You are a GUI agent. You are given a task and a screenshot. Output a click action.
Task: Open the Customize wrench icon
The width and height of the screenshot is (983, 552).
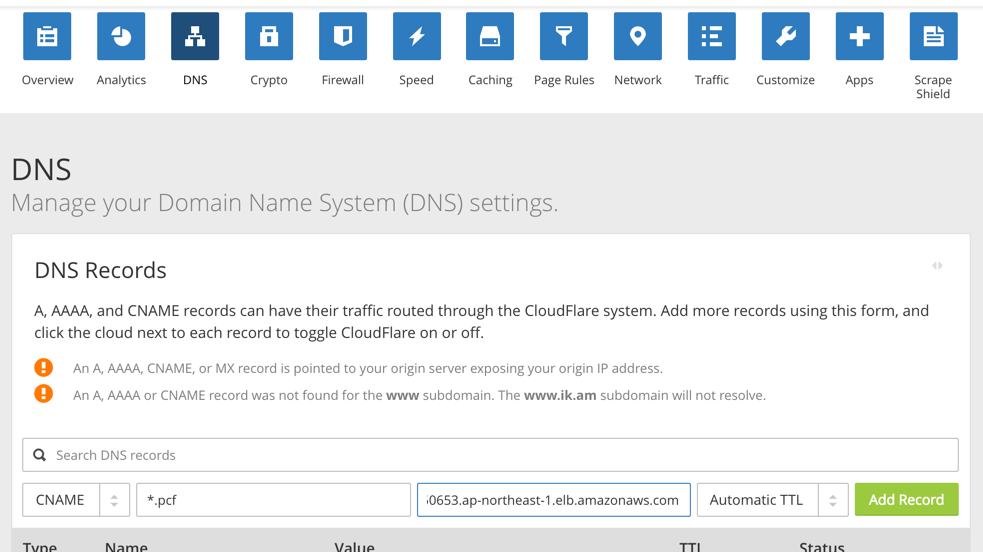pos(785,37)
